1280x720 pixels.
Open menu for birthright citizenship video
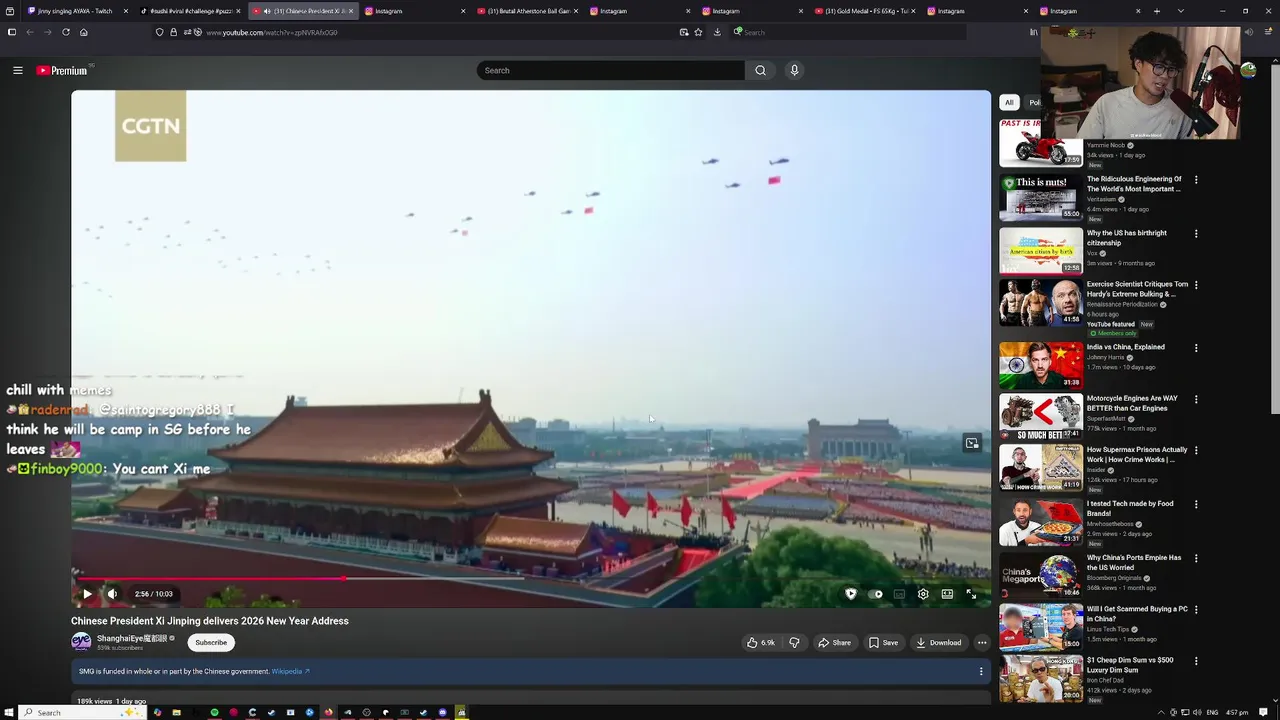tap(1196, 234)
